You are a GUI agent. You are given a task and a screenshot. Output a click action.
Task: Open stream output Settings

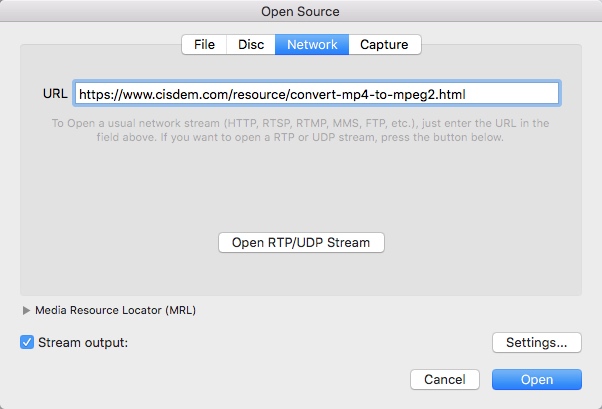[x=537, y=342]
